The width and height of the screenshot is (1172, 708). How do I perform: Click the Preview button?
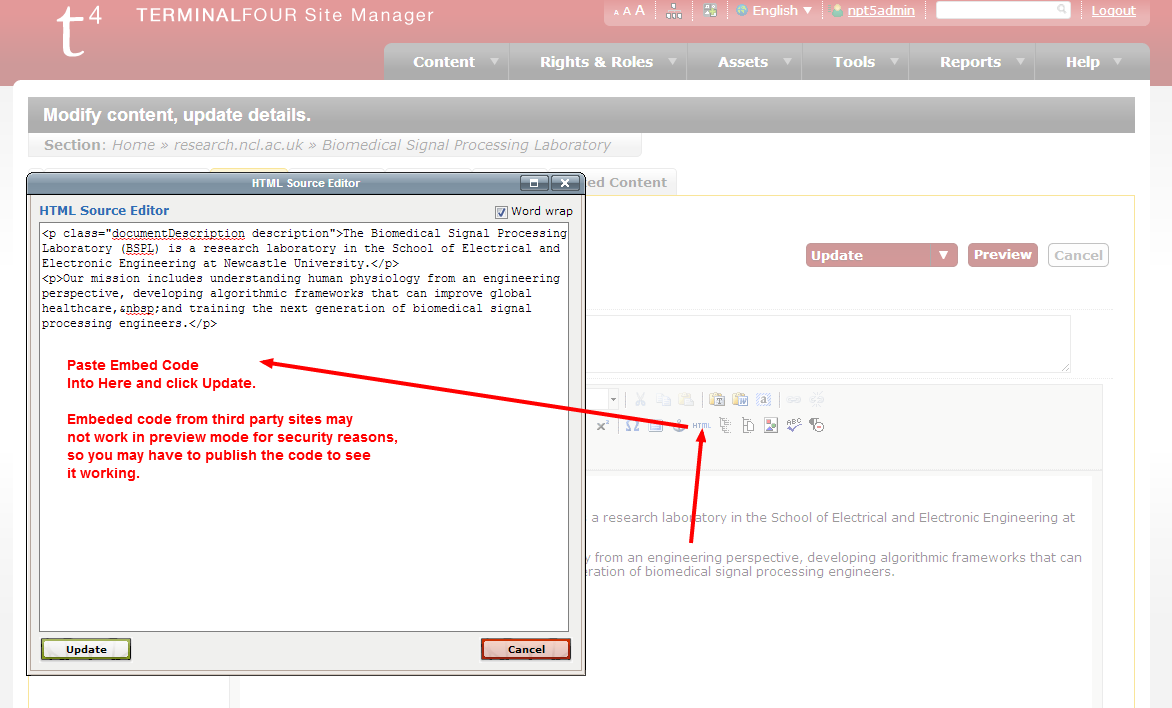point(1002,255)
